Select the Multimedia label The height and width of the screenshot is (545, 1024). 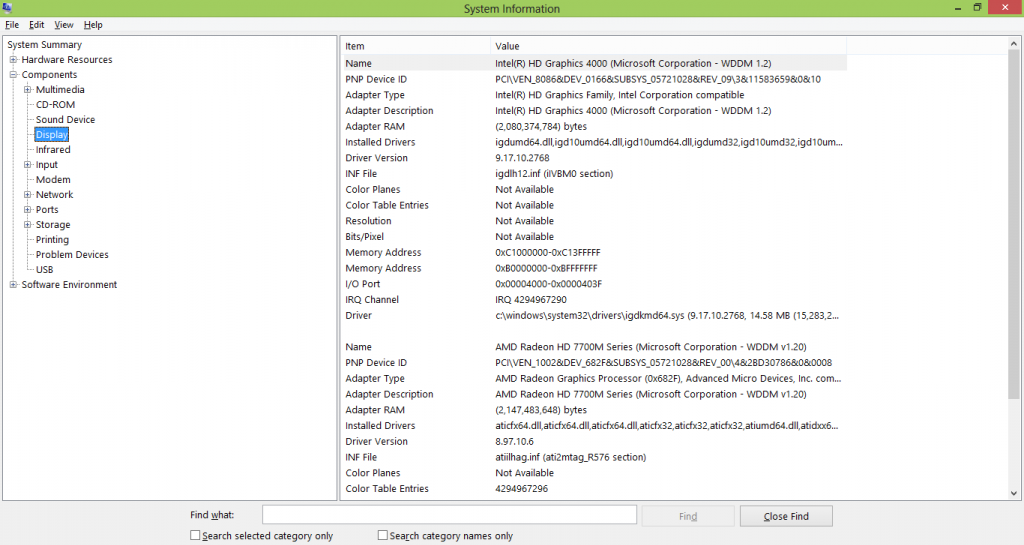pos(60,89)
